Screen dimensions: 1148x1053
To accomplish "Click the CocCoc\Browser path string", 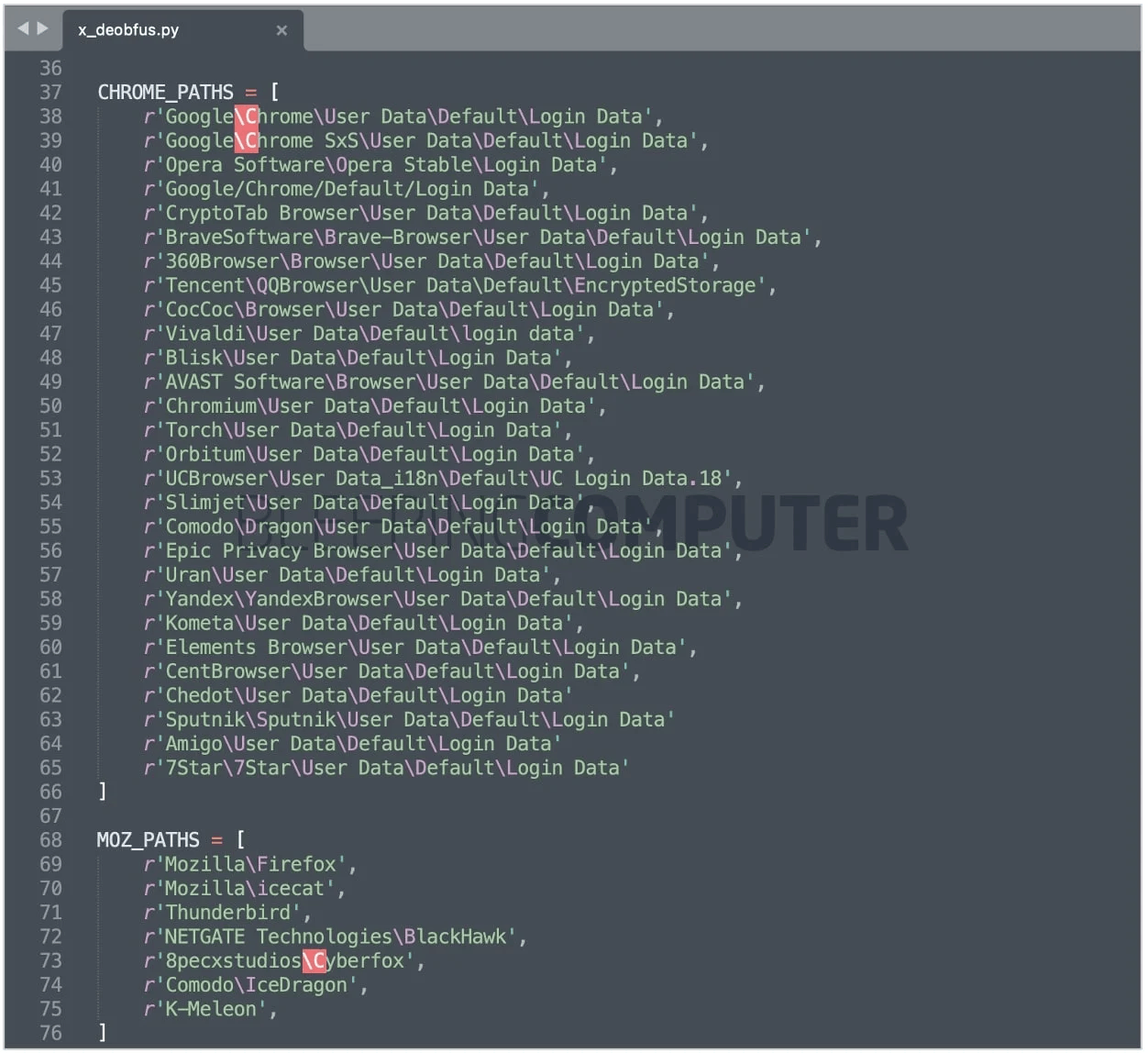I will point(404,309).
